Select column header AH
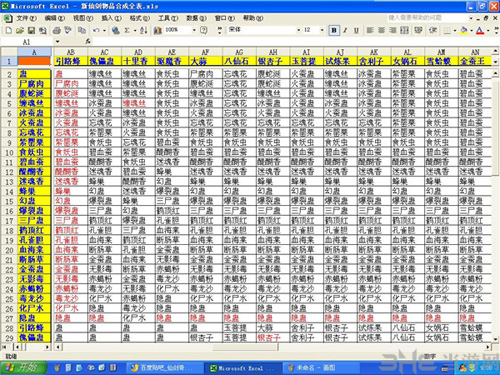This screenshot has width=500, height=375. point(273,52)
